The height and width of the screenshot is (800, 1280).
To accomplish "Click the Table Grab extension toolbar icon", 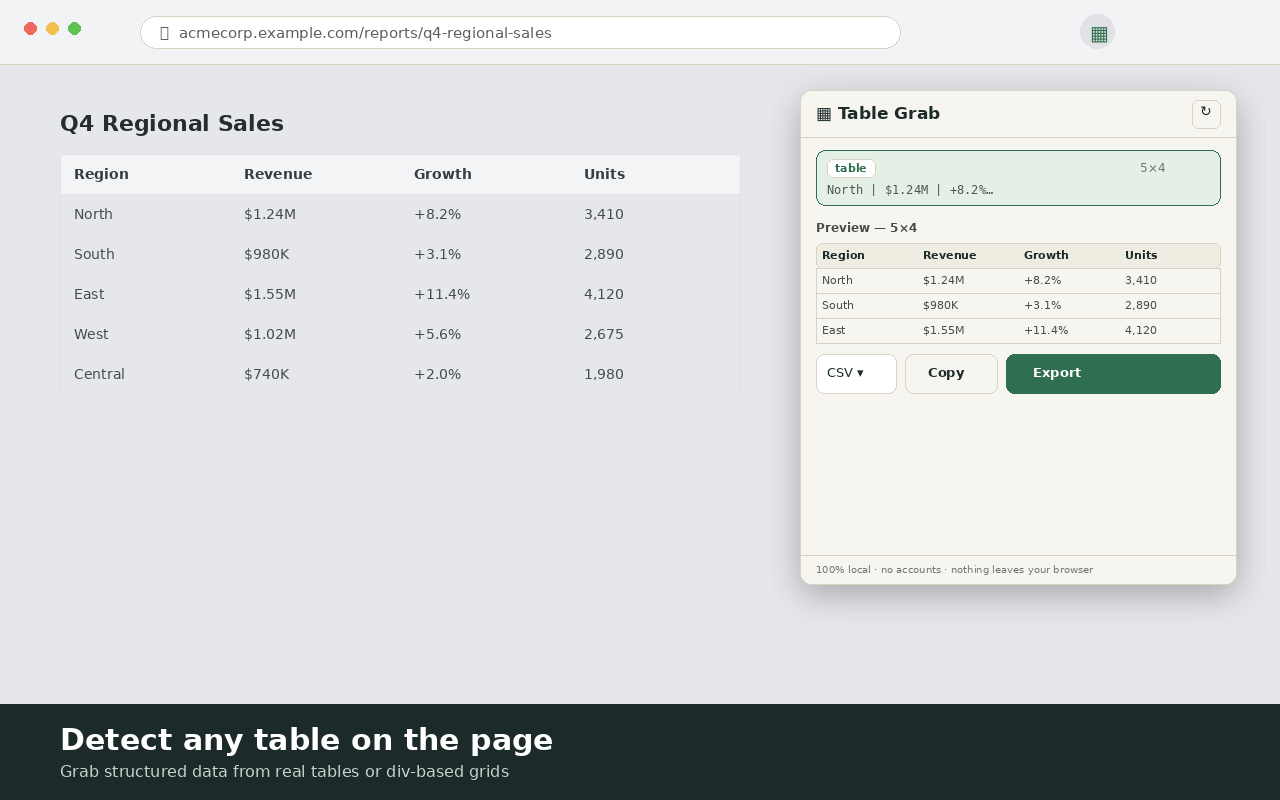I will (1097, 32).
